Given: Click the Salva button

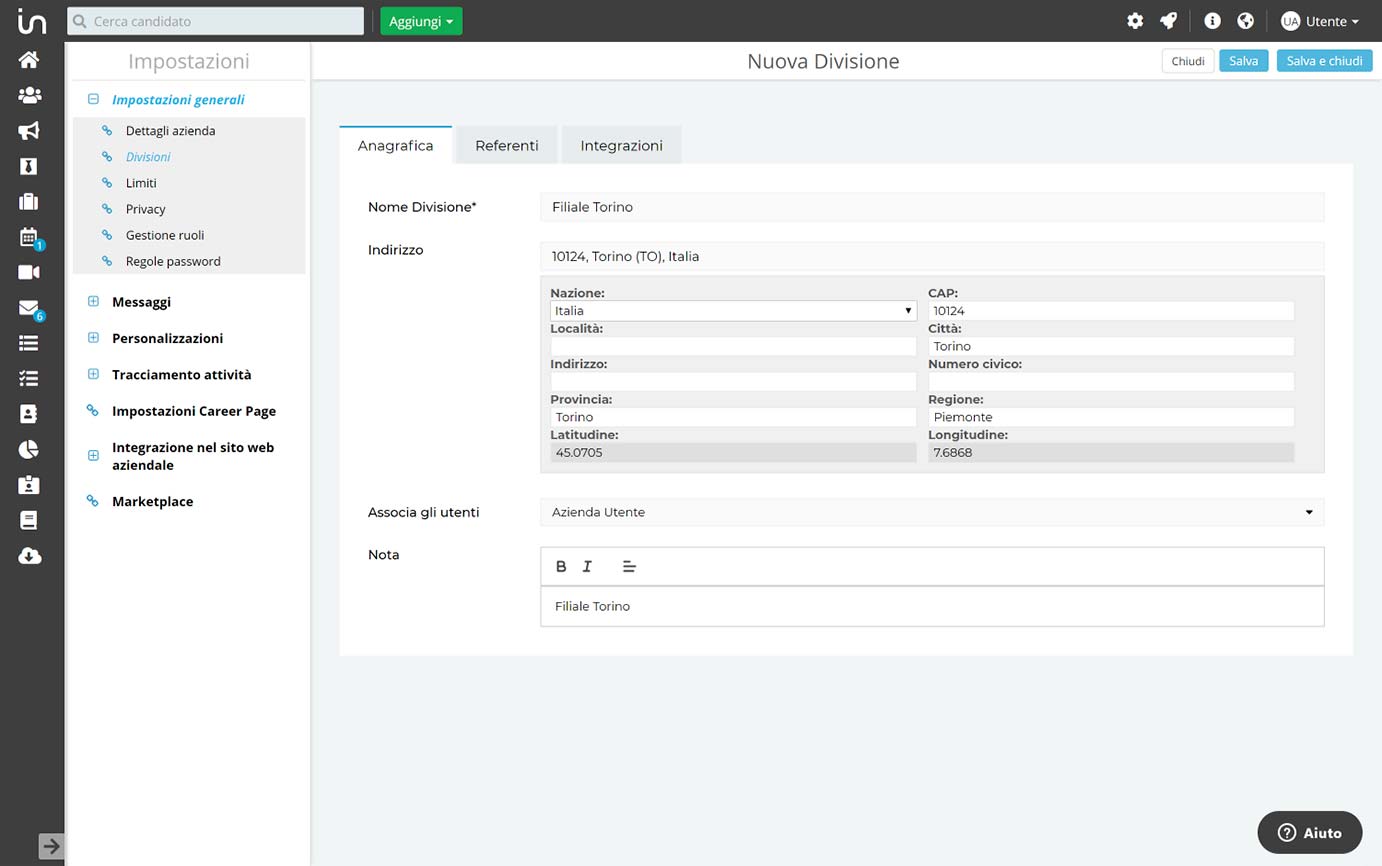Looking at the screenshot, I should point(1244,61).
